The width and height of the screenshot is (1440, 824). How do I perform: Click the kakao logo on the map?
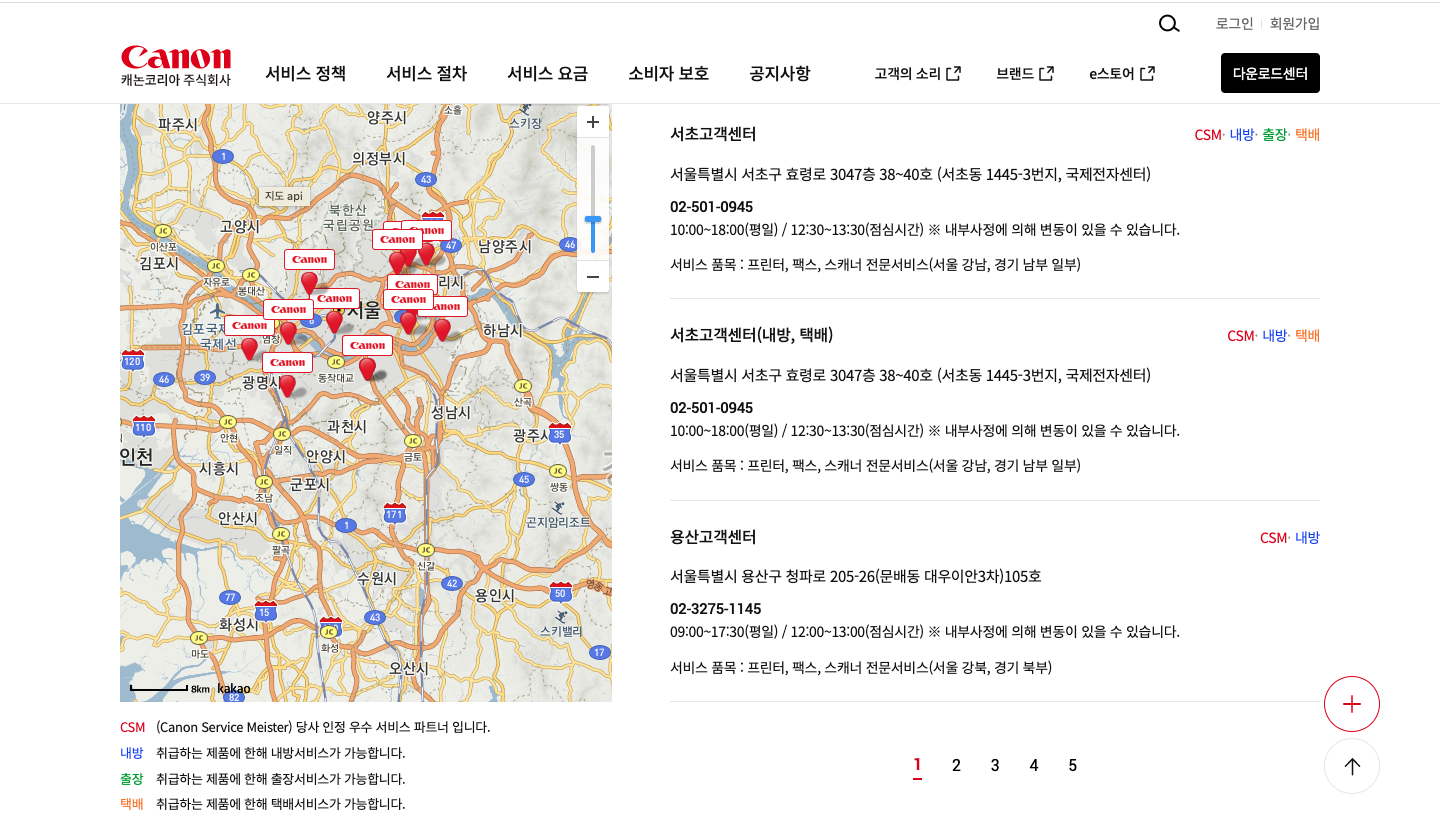click(232, 689)
